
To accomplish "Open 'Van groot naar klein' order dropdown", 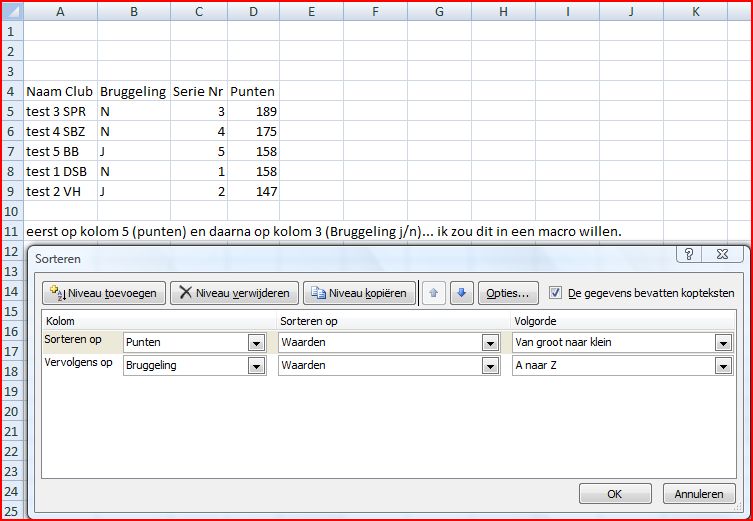I will tap(723, 343).
